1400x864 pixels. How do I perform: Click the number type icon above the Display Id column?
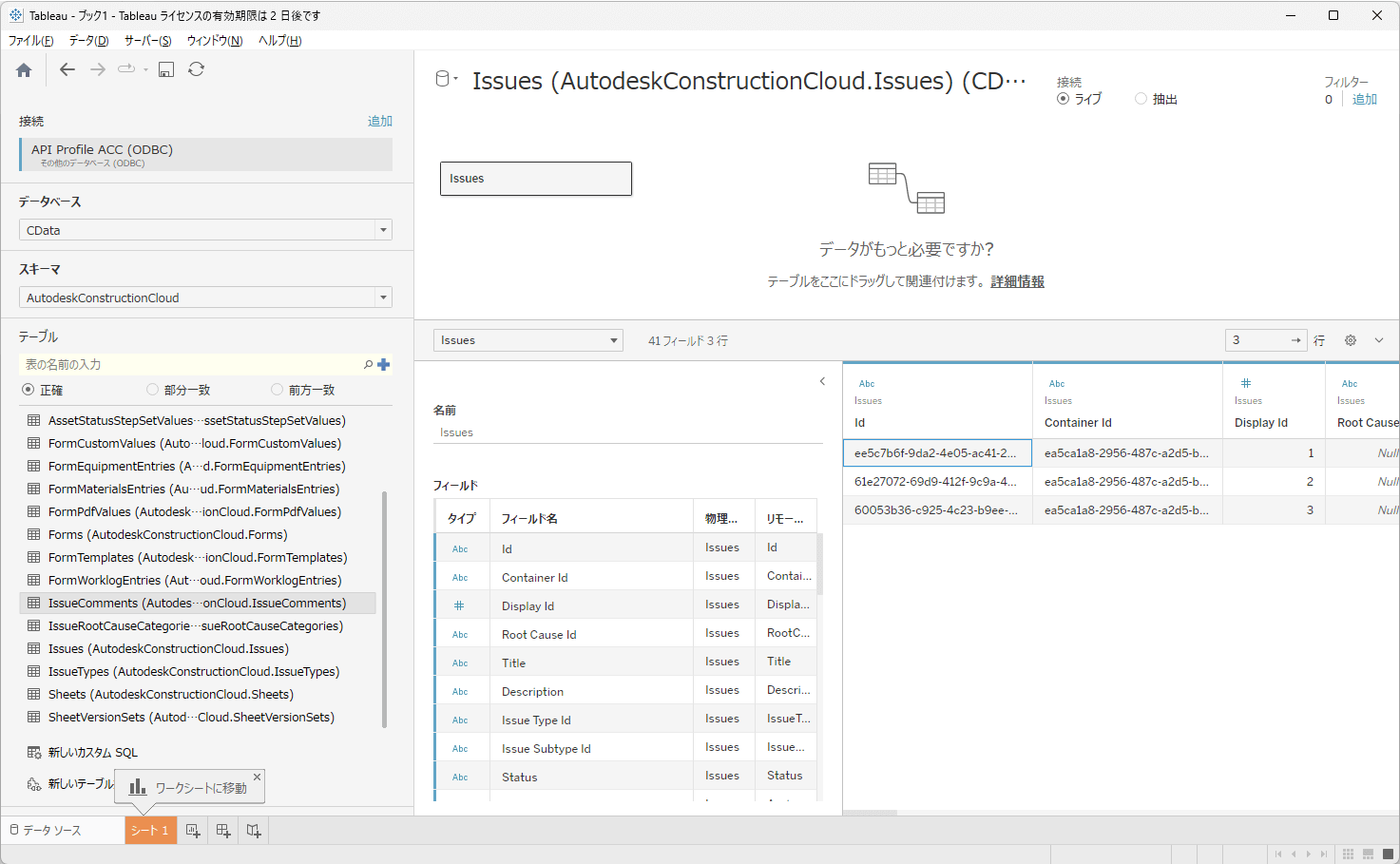point(1246,383)
